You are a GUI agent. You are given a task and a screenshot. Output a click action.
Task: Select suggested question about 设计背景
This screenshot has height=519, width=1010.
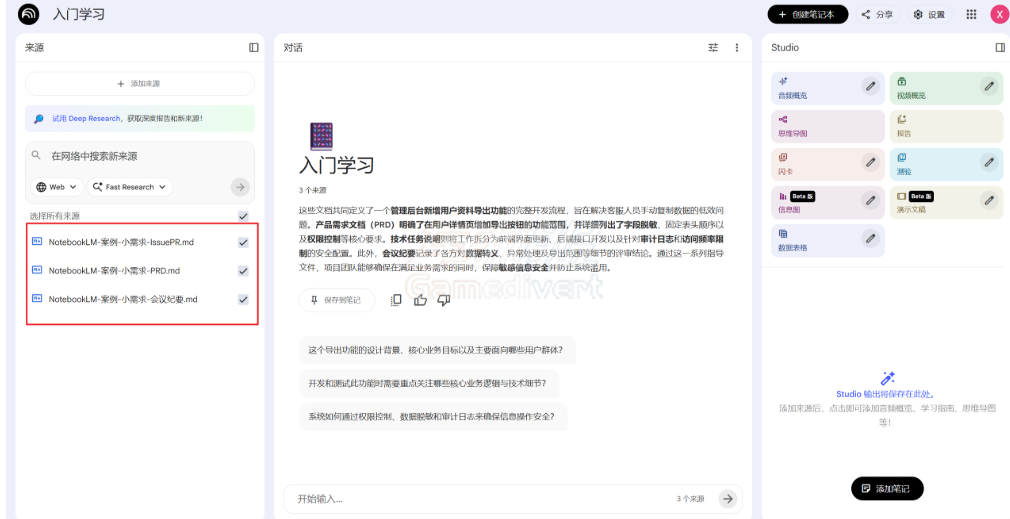coord(437,350)
